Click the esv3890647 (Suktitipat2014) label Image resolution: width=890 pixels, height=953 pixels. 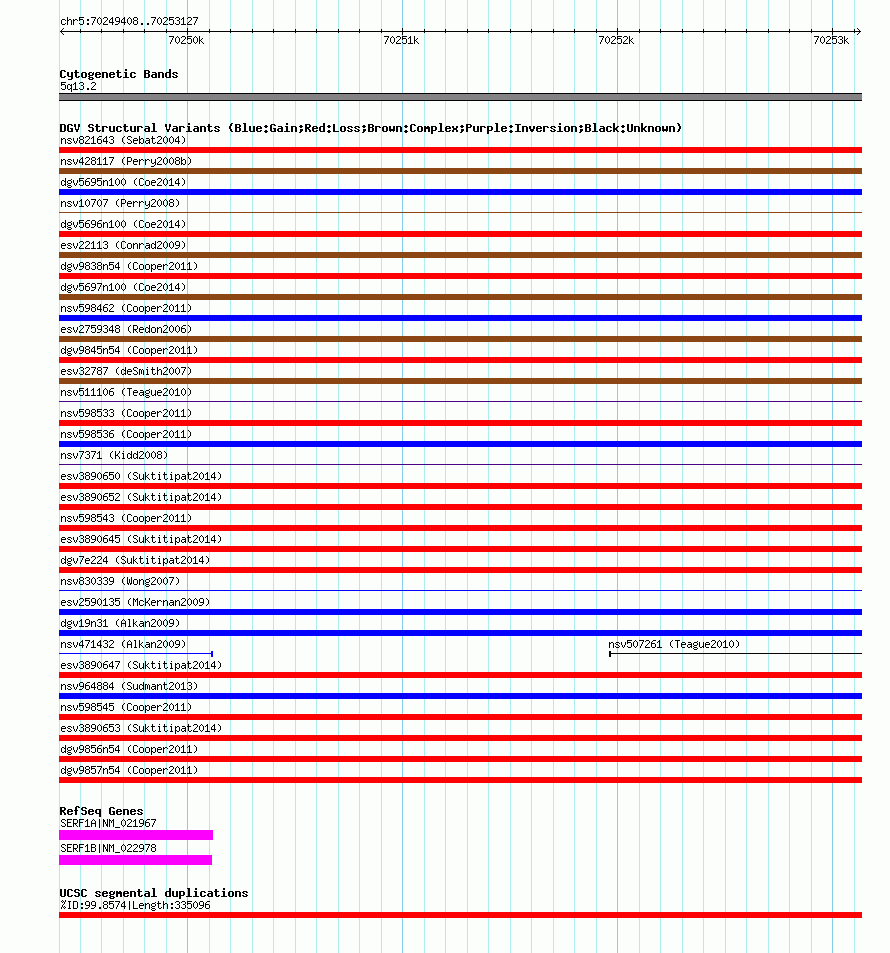point(141,665)
